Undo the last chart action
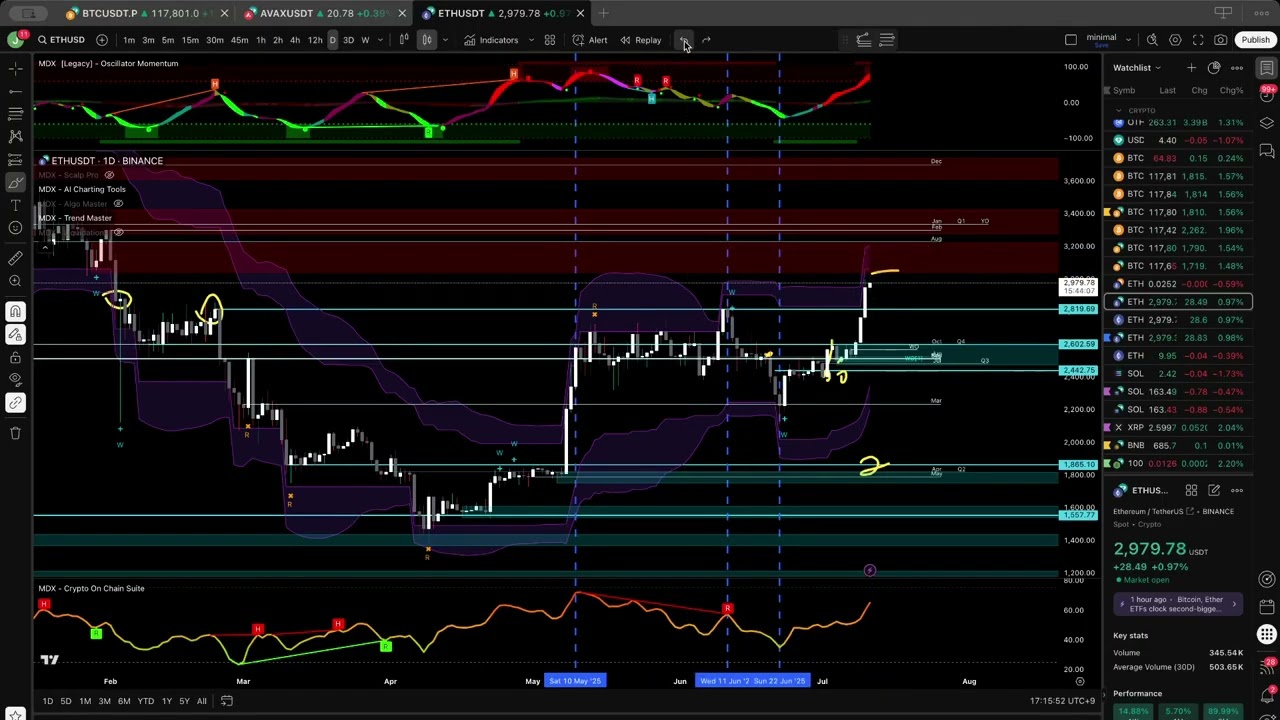1280x720 pixels. coord(684,40)
